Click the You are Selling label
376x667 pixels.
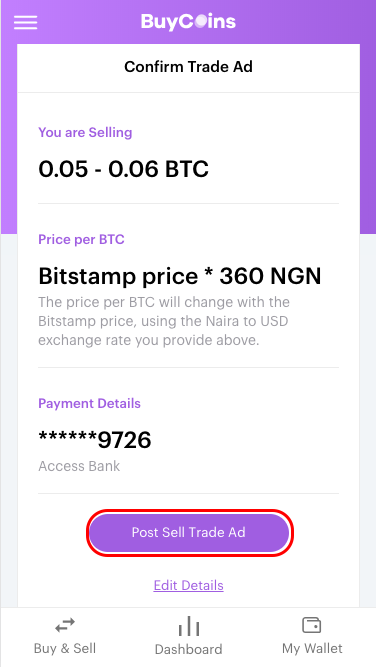pyautogui.click(x=85, y=132)
